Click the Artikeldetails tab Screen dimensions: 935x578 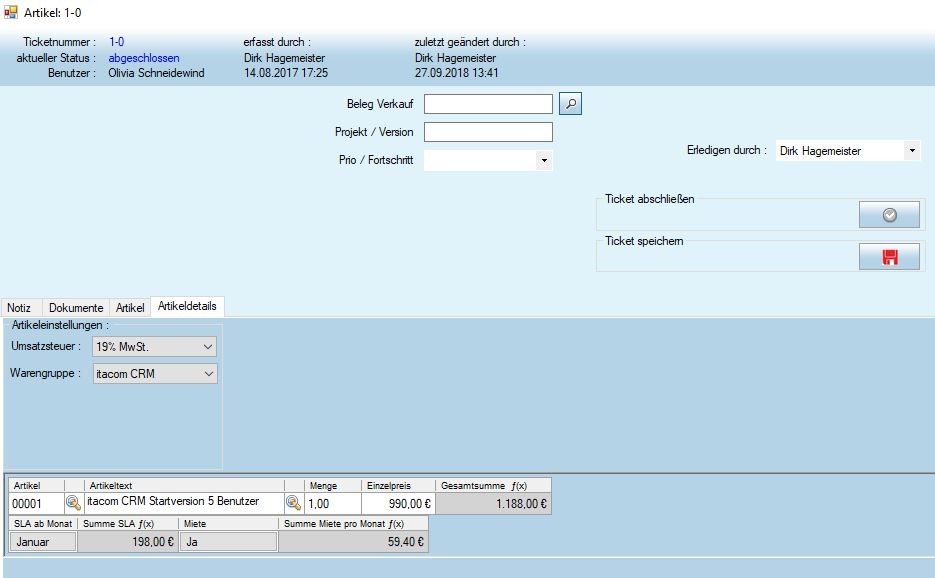(x=187, y=306)
